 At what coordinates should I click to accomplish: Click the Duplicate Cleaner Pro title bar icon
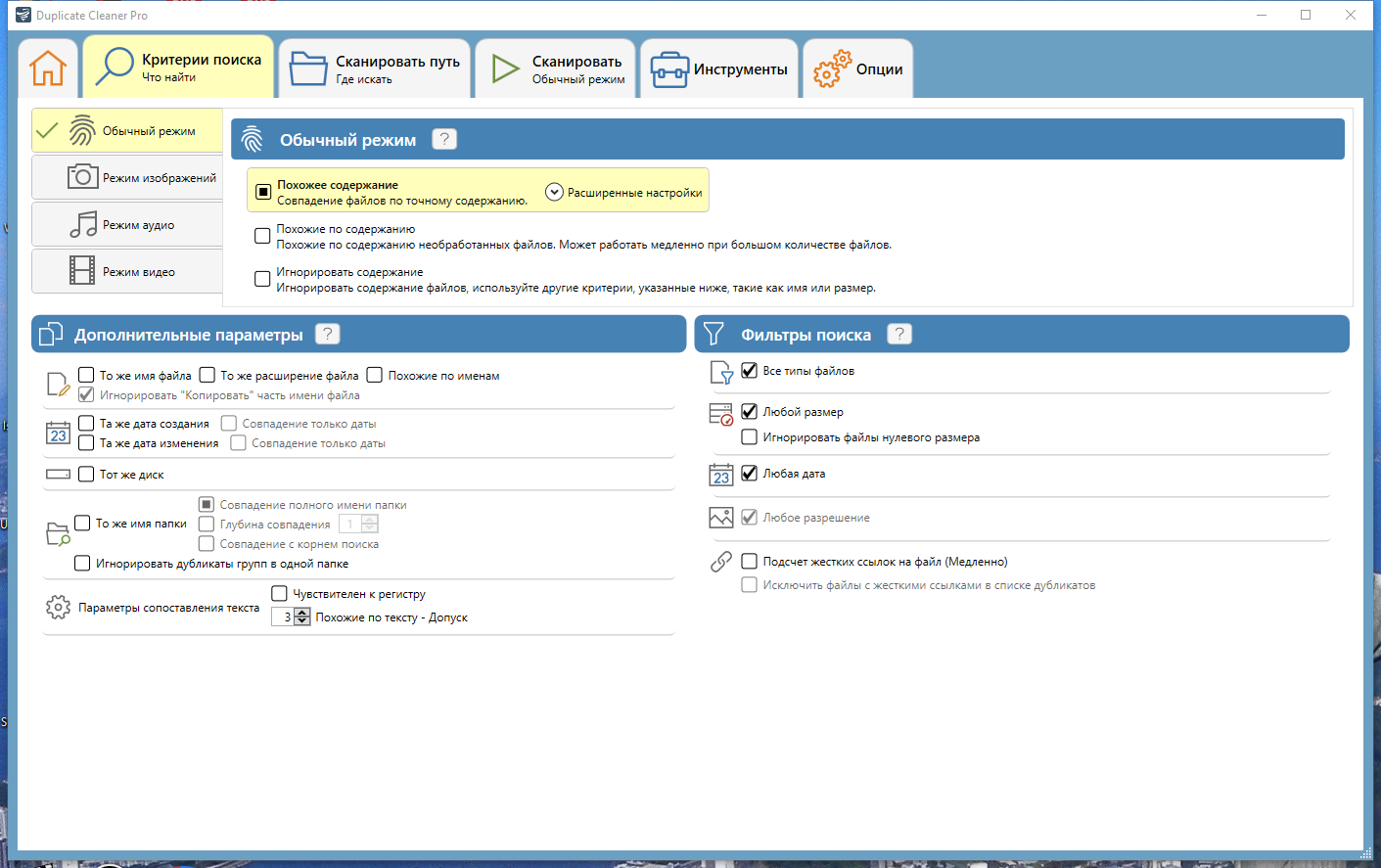[x=23, y=15]
